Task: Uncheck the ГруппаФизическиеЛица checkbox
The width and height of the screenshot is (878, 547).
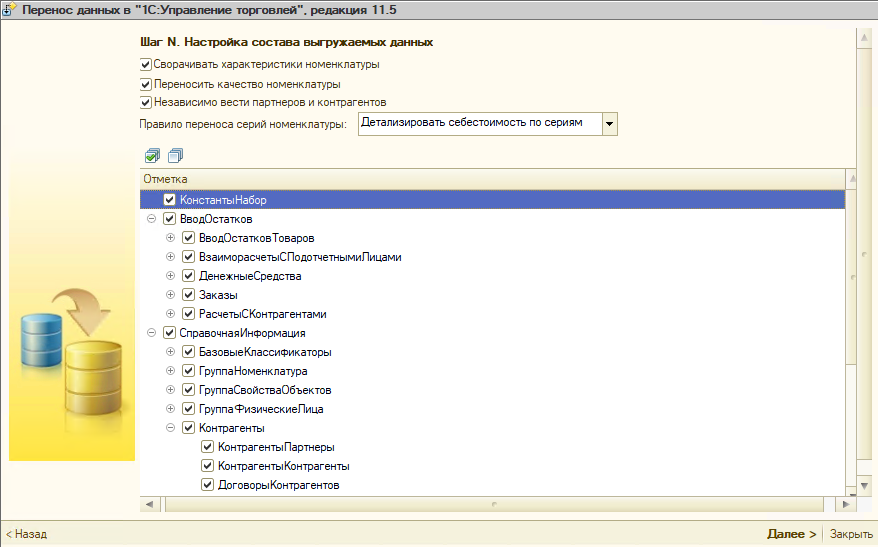Action: click(189, 409)
